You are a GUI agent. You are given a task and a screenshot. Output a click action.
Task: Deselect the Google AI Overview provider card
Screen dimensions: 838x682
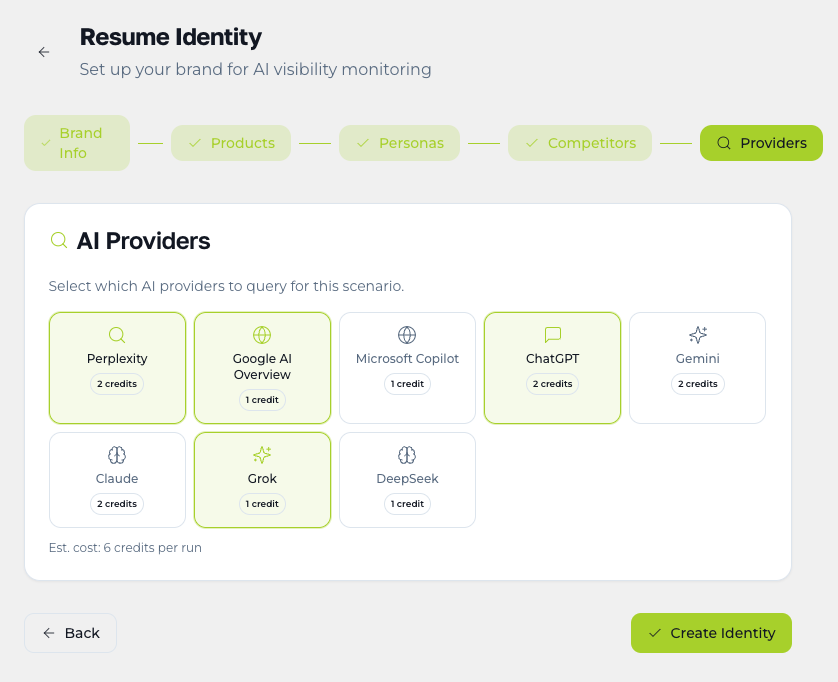[x=262, y=368]
